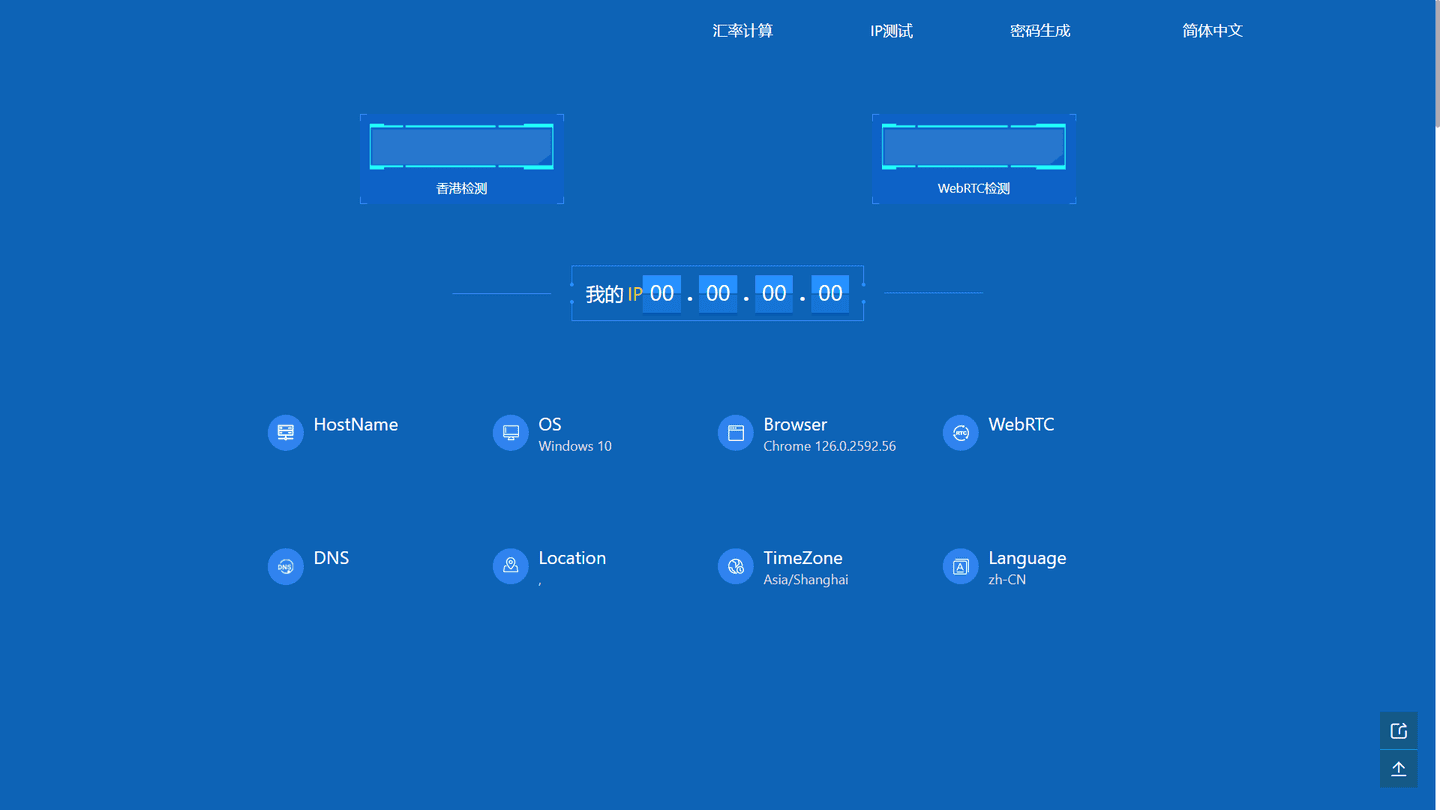Click the Language letter icon
Screen dimensions: 1440x810
click(960, 566)
